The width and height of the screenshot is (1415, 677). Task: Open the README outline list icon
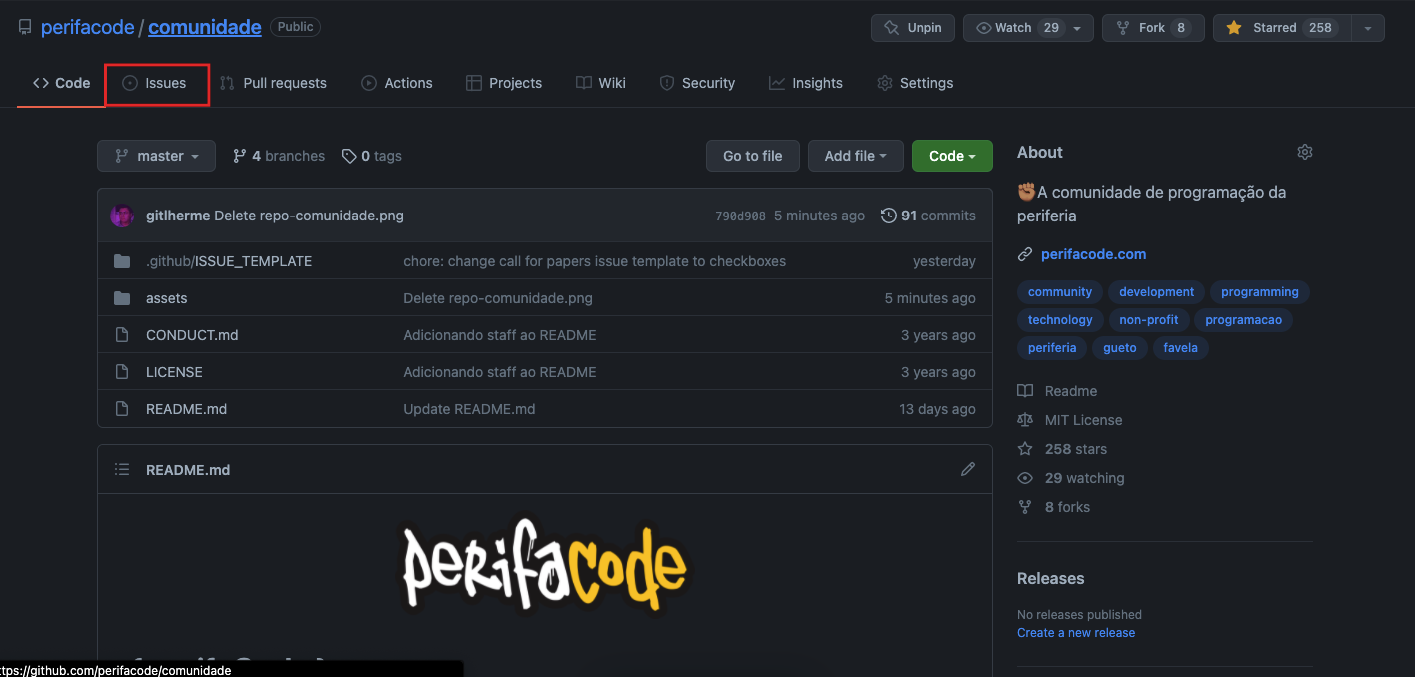[122, 469]
